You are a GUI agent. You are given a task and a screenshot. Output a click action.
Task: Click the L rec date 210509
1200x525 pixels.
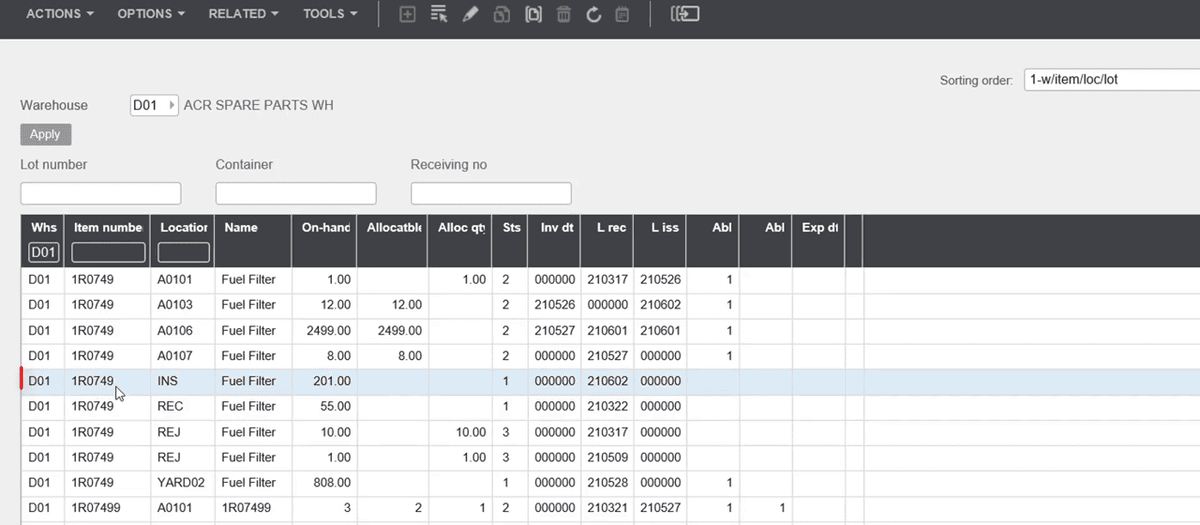pos(608,457)
